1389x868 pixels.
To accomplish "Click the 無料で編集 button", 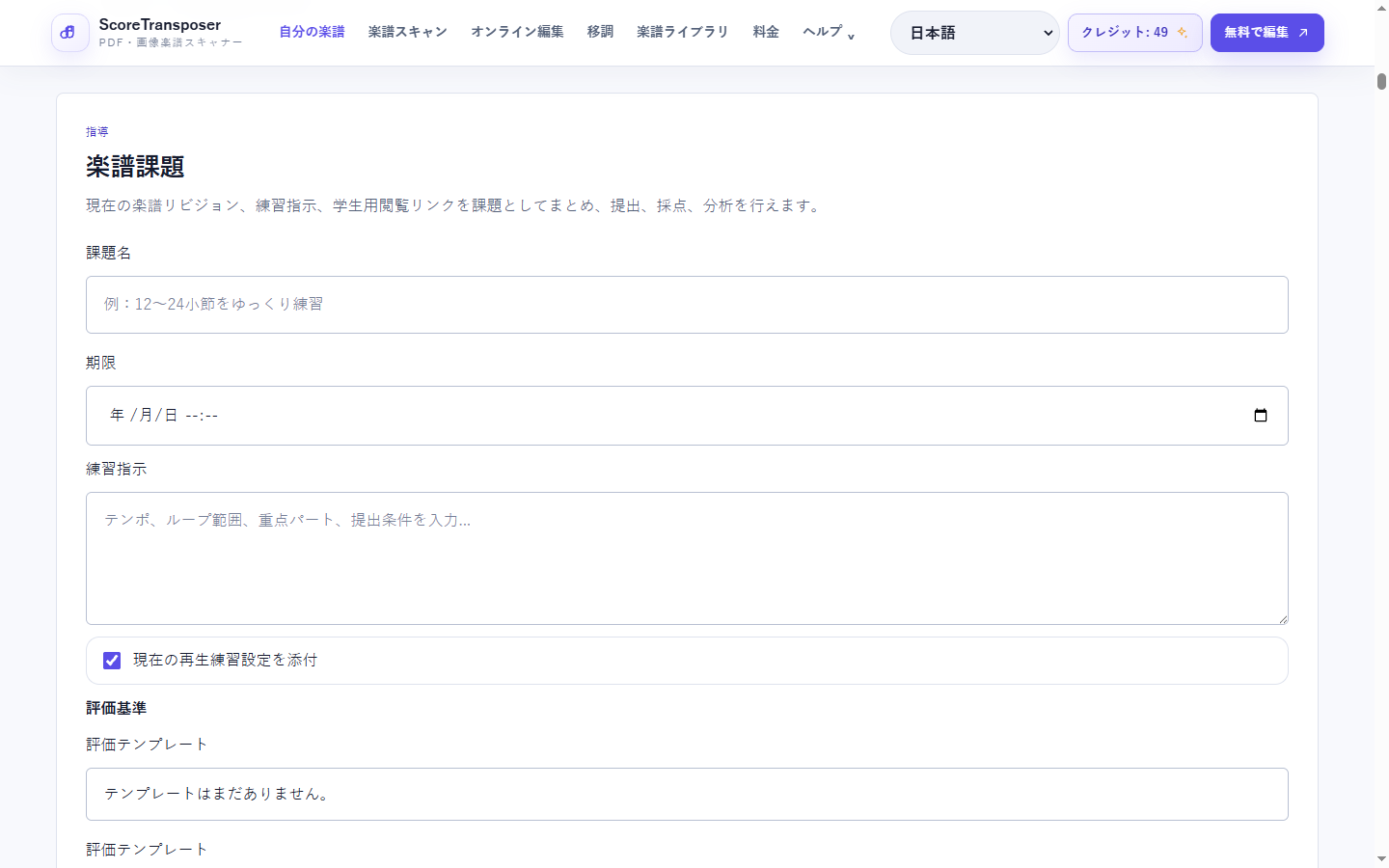I will (x=1266, y=33).
